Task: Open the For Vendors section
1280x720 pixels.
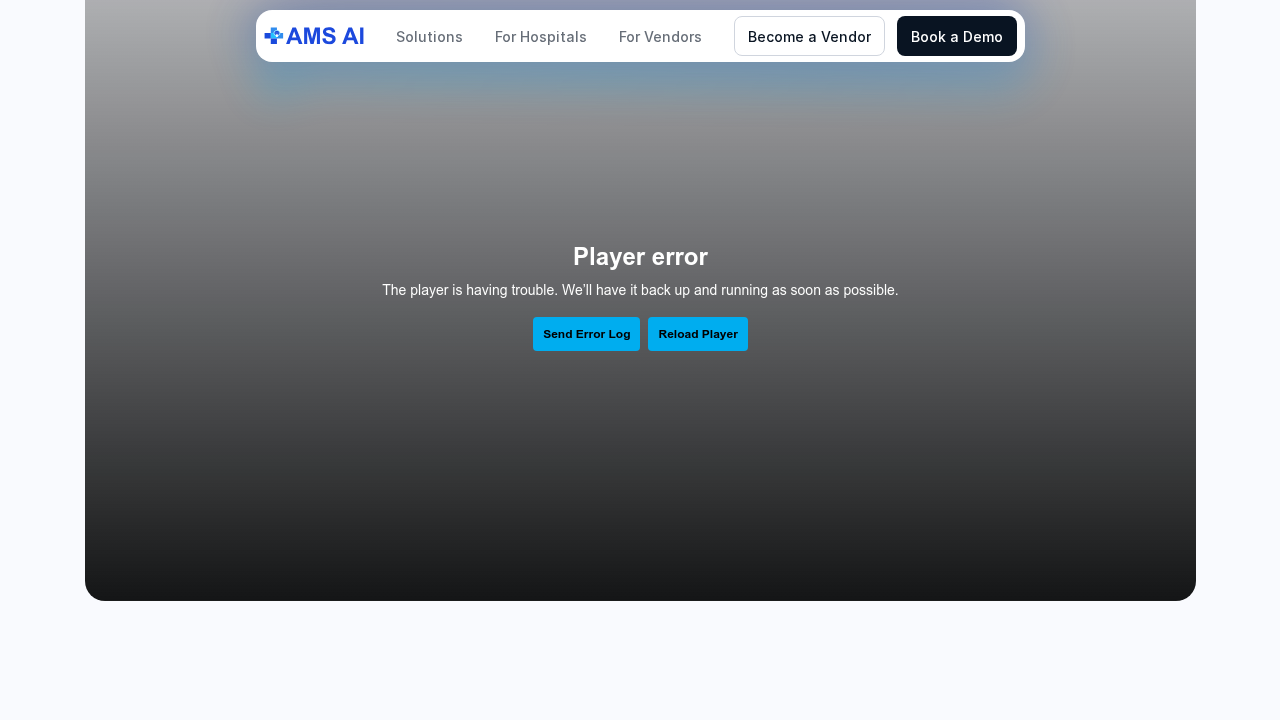Action: pos(660,35)
